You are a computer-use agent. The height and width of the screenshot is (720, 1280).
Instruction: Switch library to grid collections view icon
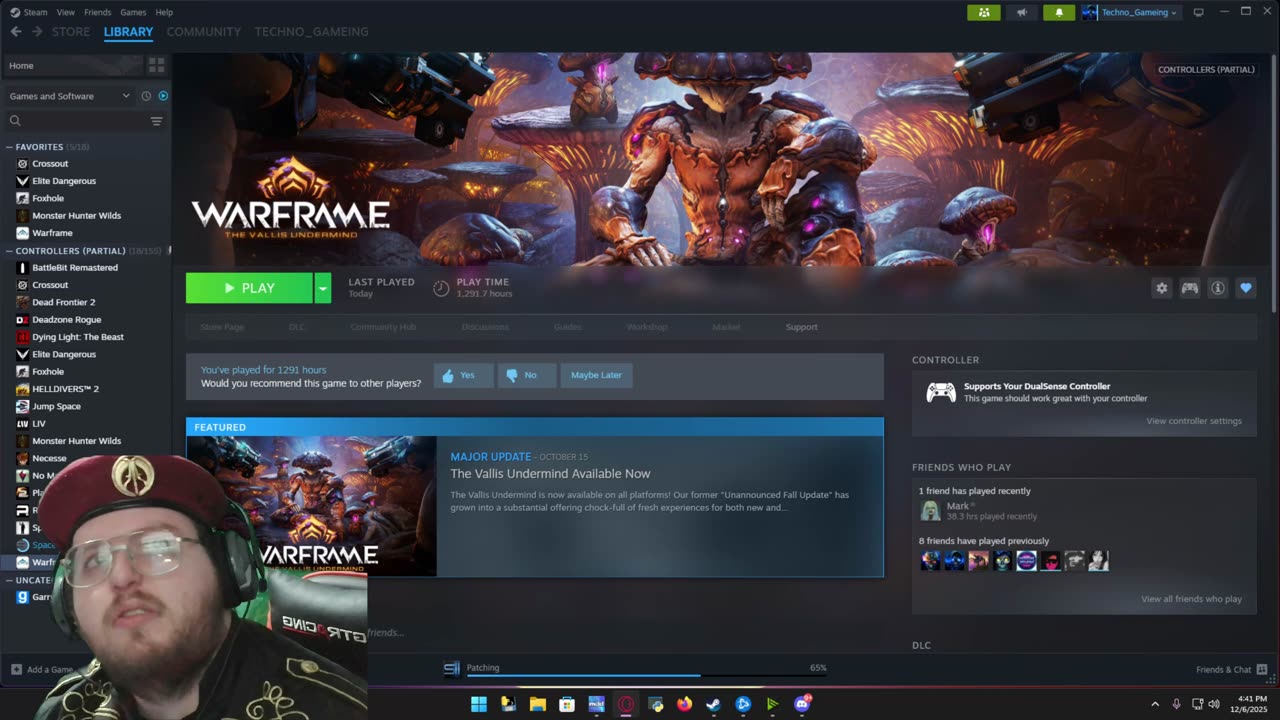pyautogui.click(x=156, y=65)
